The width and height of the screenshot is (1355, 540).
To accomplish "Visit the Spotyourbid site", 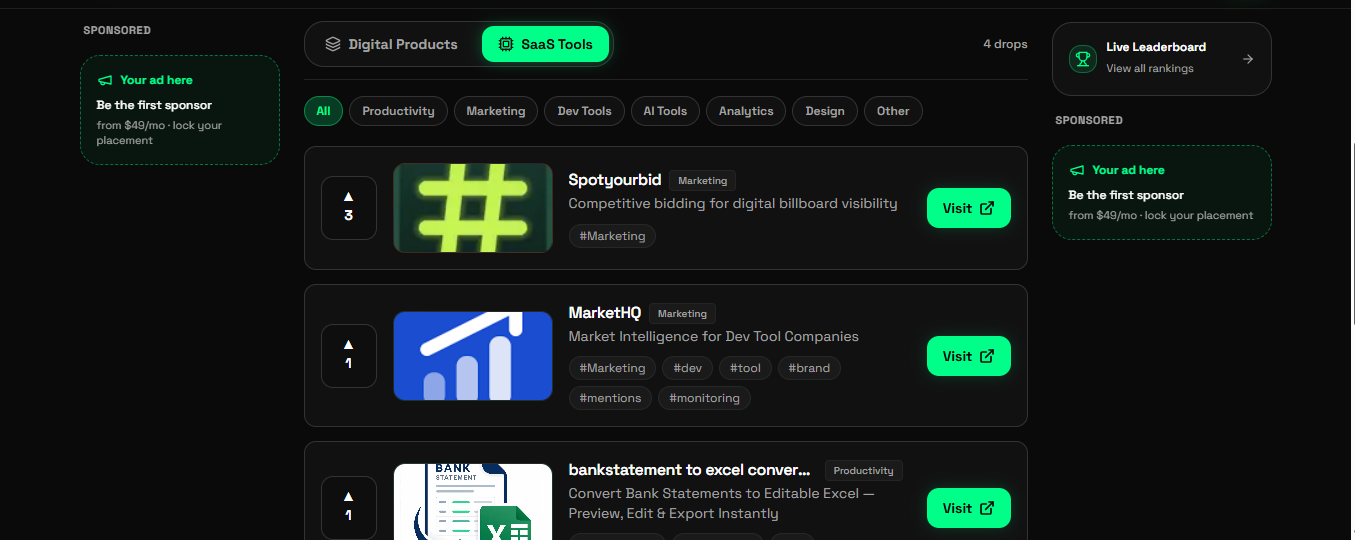I will click(969, 208).
